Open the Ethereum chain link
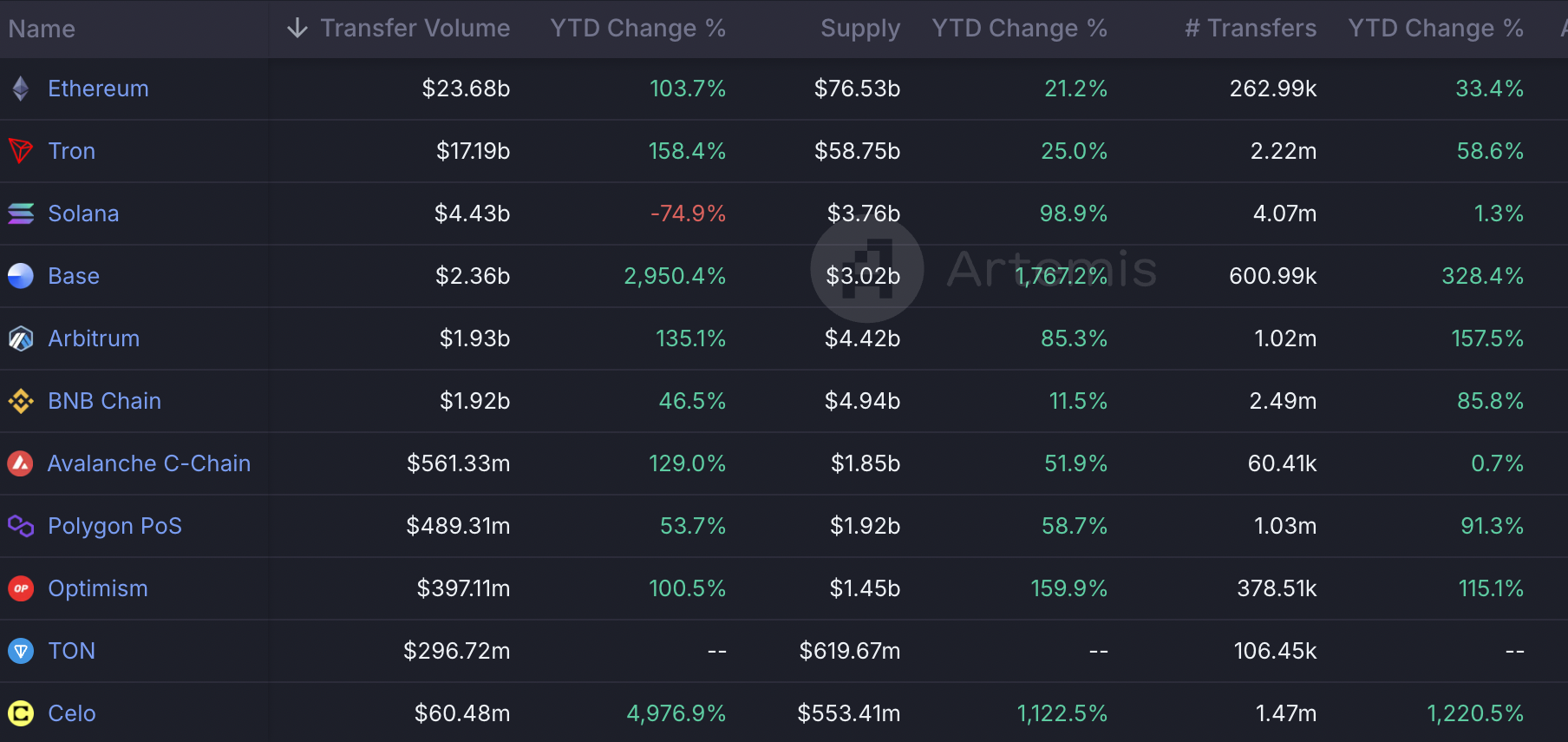Viewport: 1568px width, 742px height. (98, 89)
